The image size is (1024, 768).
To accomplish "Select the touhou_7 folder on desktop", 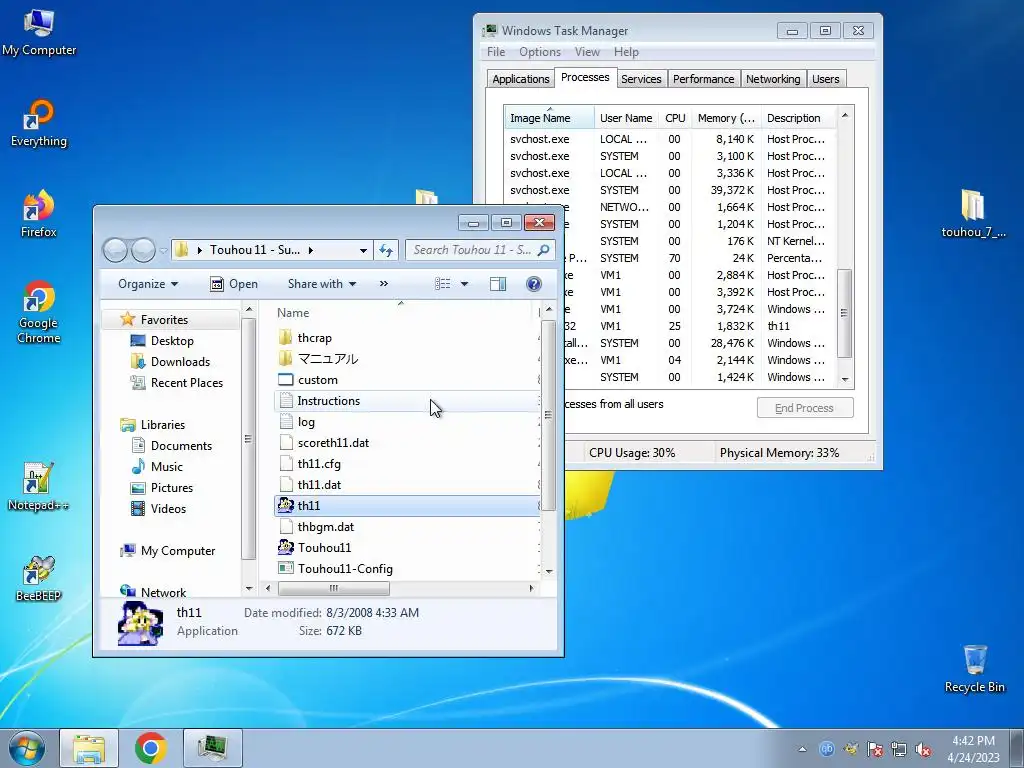I will click(973, 214).
